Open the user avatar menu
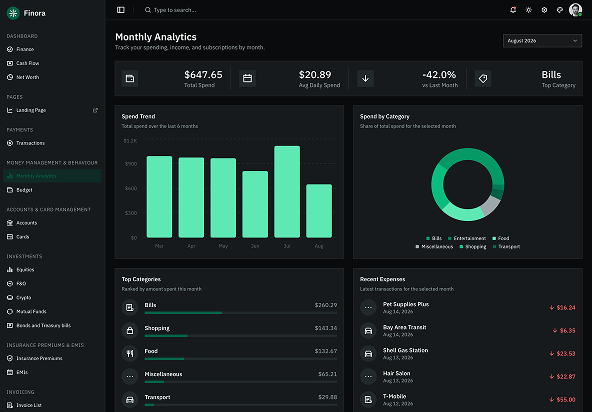Viewport: 592px width, 412px height. (575, 10)
